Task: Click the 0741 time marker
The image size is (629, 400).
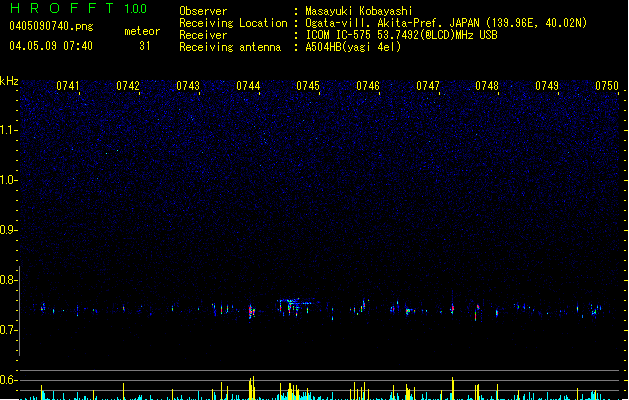Action: point(68,86)
